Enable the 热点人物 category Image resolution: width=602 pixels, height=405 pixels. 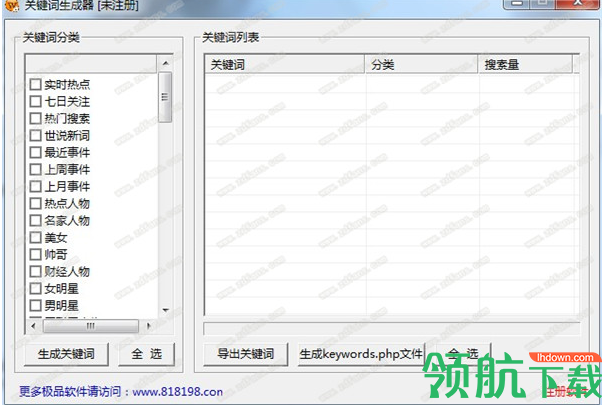pos(35,203)
